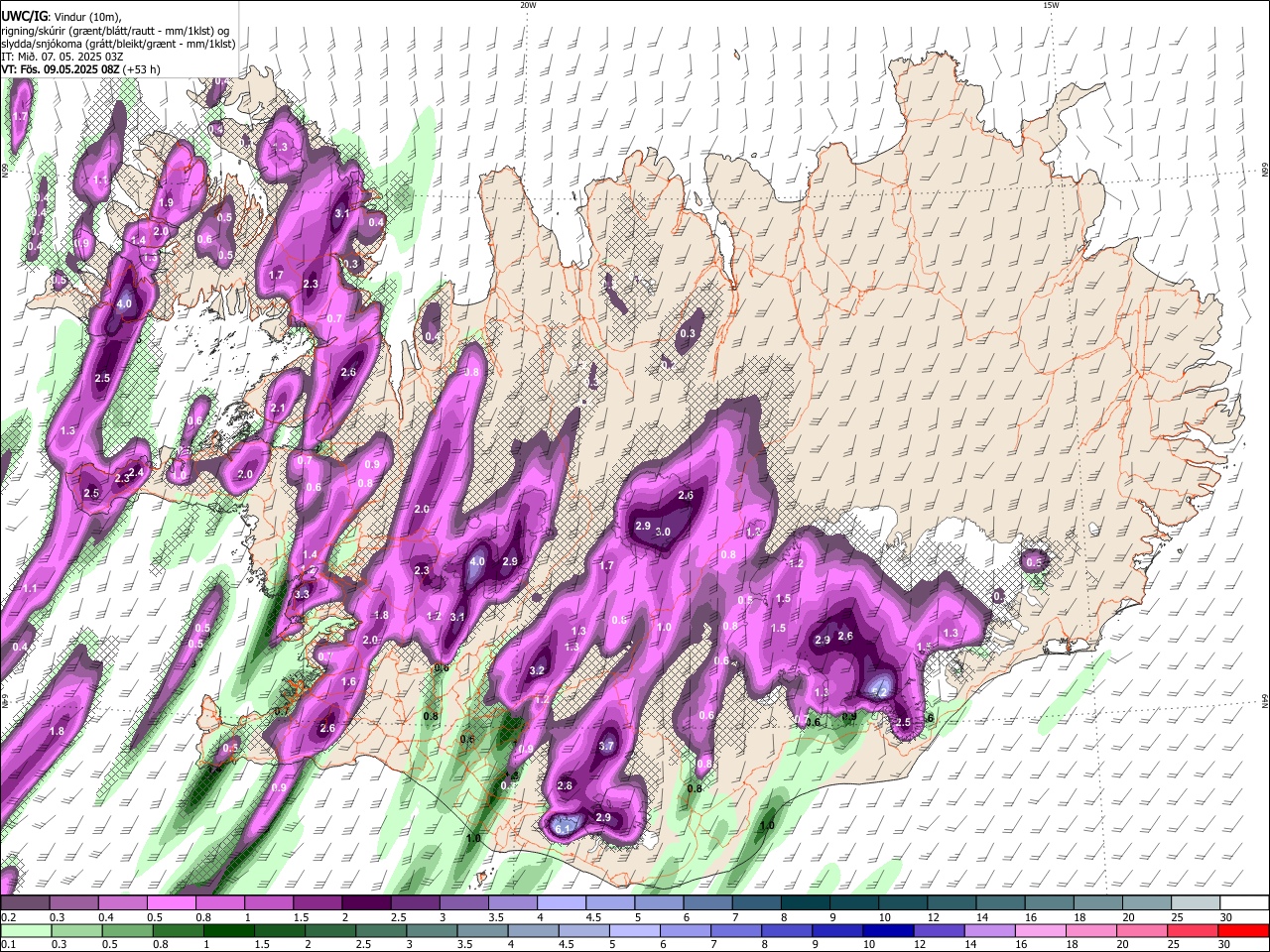Choose the white snow swatch at 30
The image size is (1270, 952).
[x=1245, y=903]
